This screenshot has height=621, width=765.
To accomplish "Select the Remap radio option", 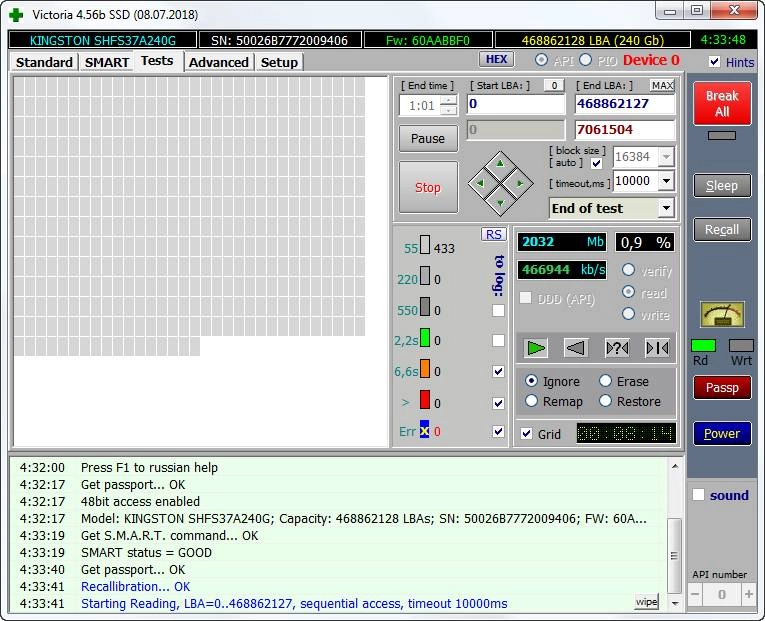I will click(x=531, y=401).
